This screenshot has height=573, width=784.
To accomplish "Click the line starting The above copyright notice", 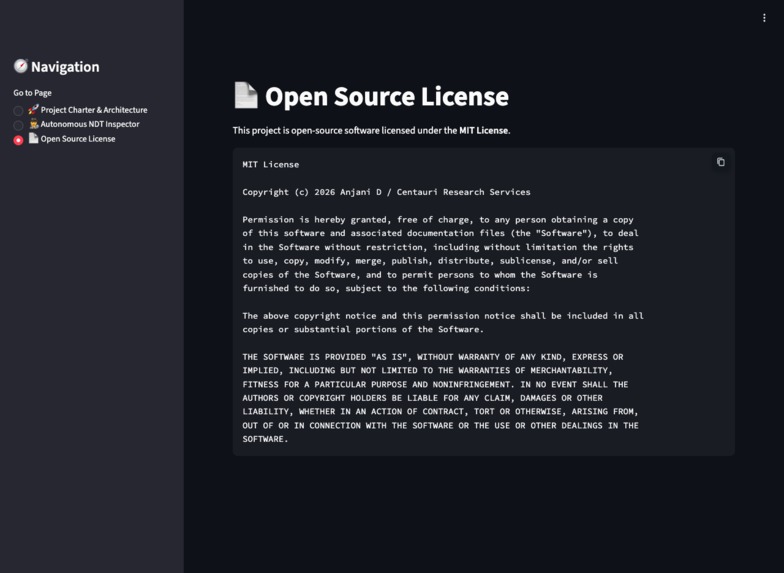I will 443,316.
